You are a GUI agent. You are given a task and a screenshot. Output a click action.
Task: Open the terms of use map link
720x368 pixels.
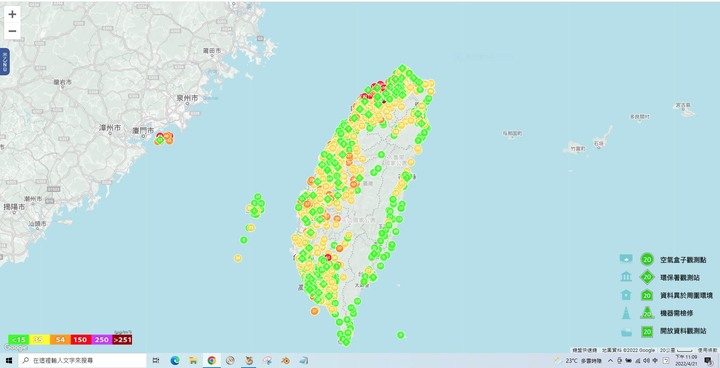coord(707,350)
